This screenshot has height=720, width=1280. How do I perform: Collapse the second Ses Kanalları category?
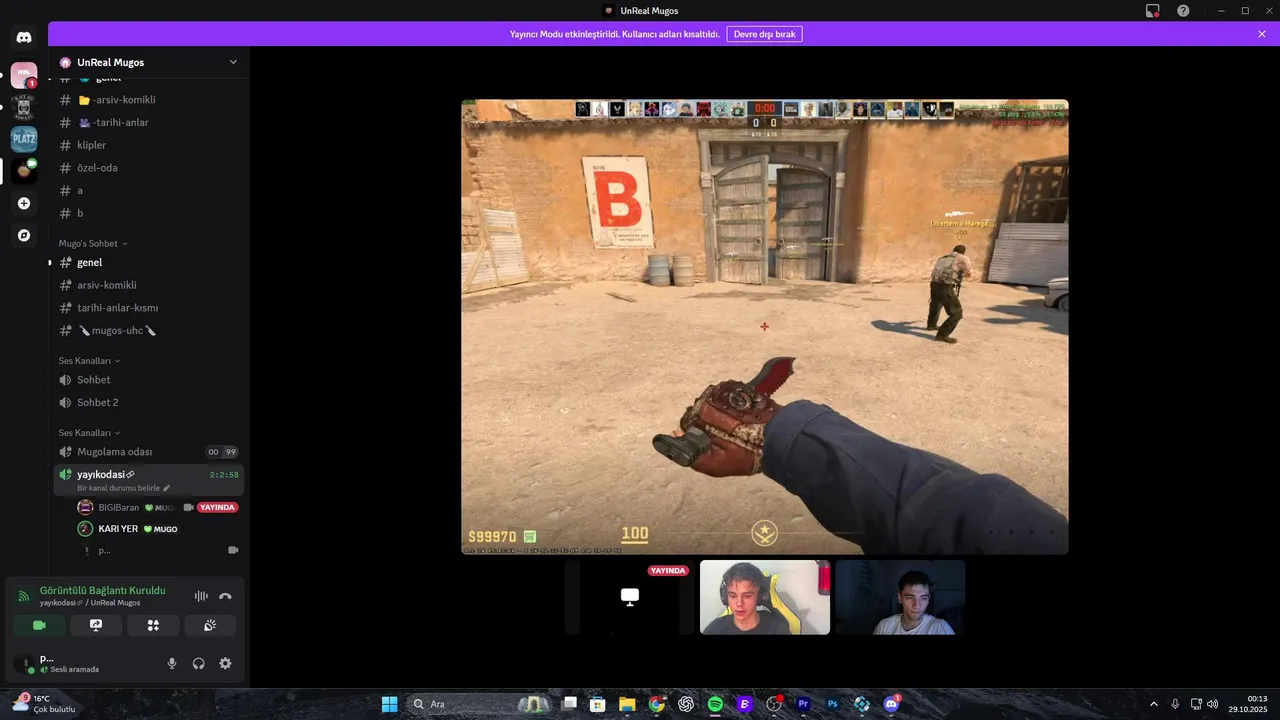(89, 433)
